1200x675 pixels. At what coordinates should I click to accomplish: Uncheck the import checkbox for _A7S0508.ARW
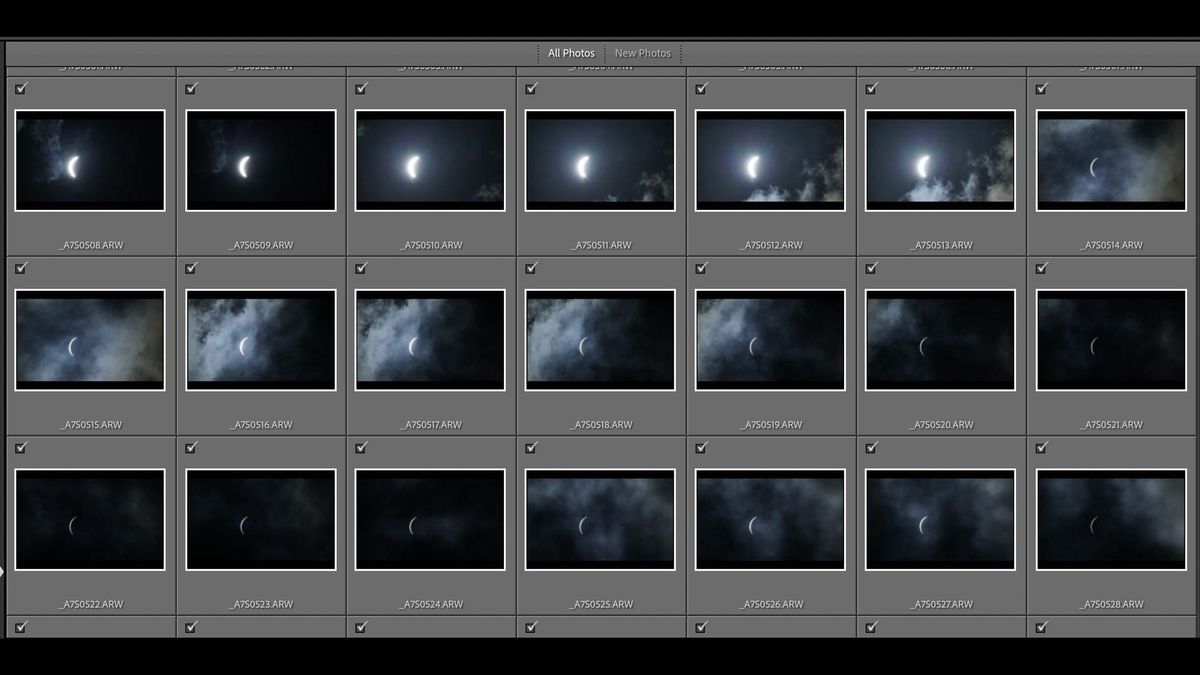[21, 88]
